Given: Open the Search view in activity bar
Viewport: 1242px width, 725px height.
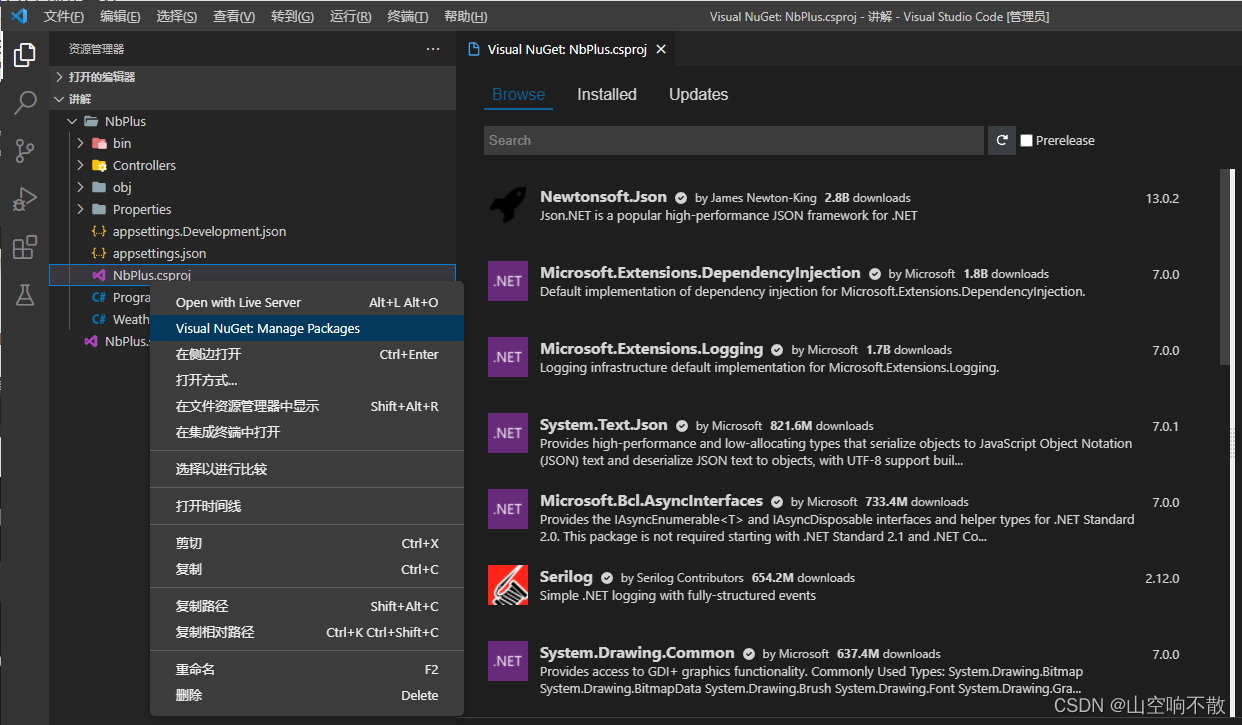Looking at the screenshot, I should 25,103.
